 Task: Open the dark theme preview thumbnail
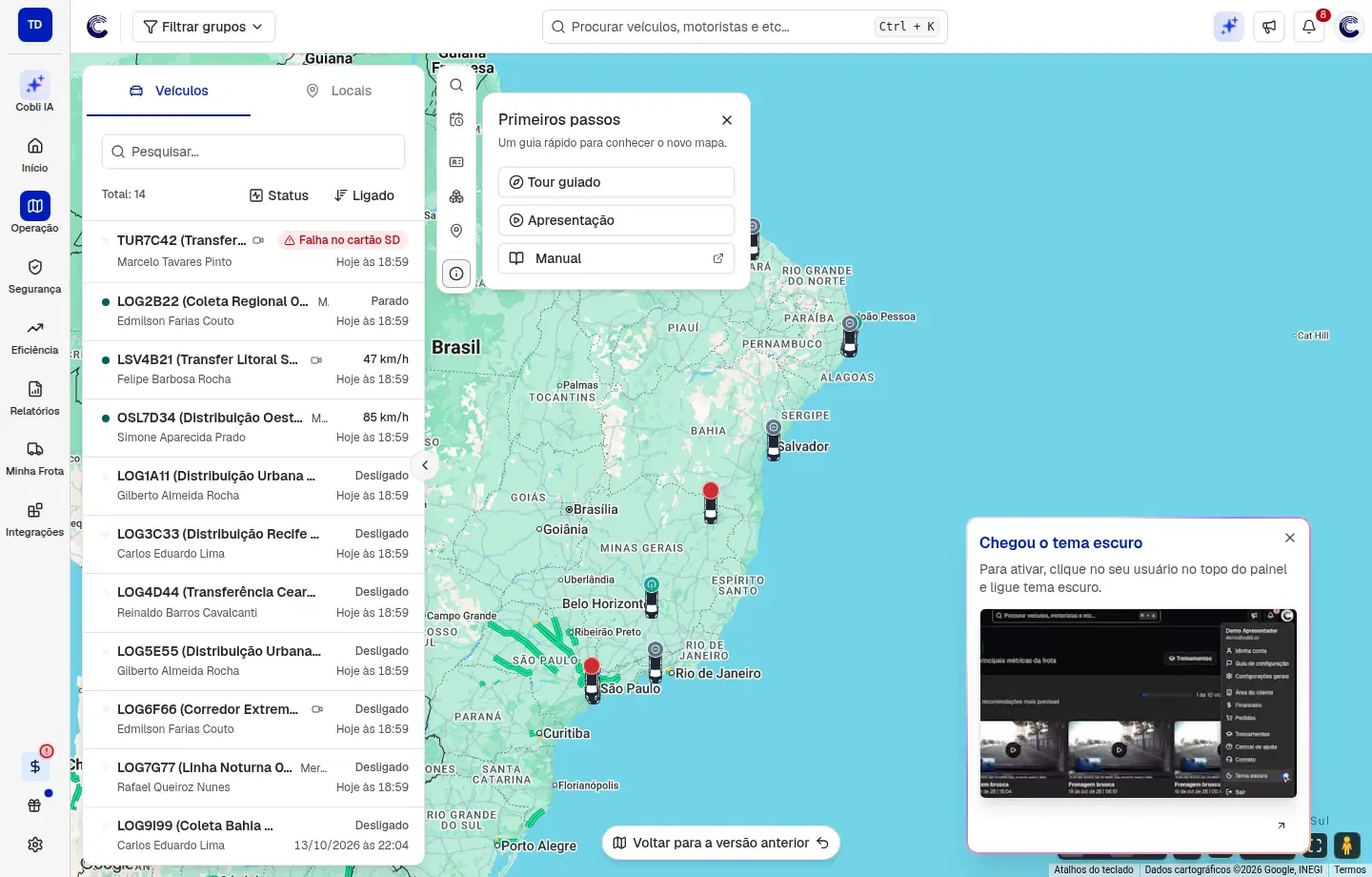coord(1138,704)
